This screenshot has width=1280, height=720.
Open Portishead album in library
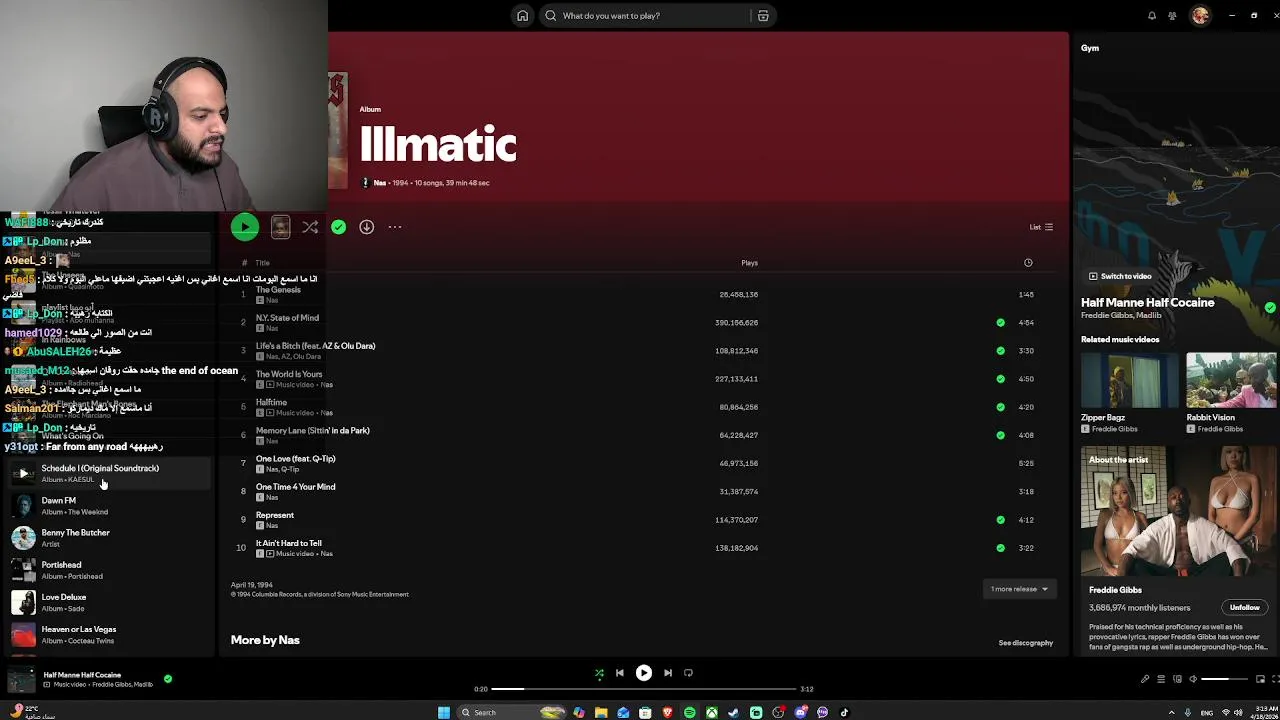[108, 570]
